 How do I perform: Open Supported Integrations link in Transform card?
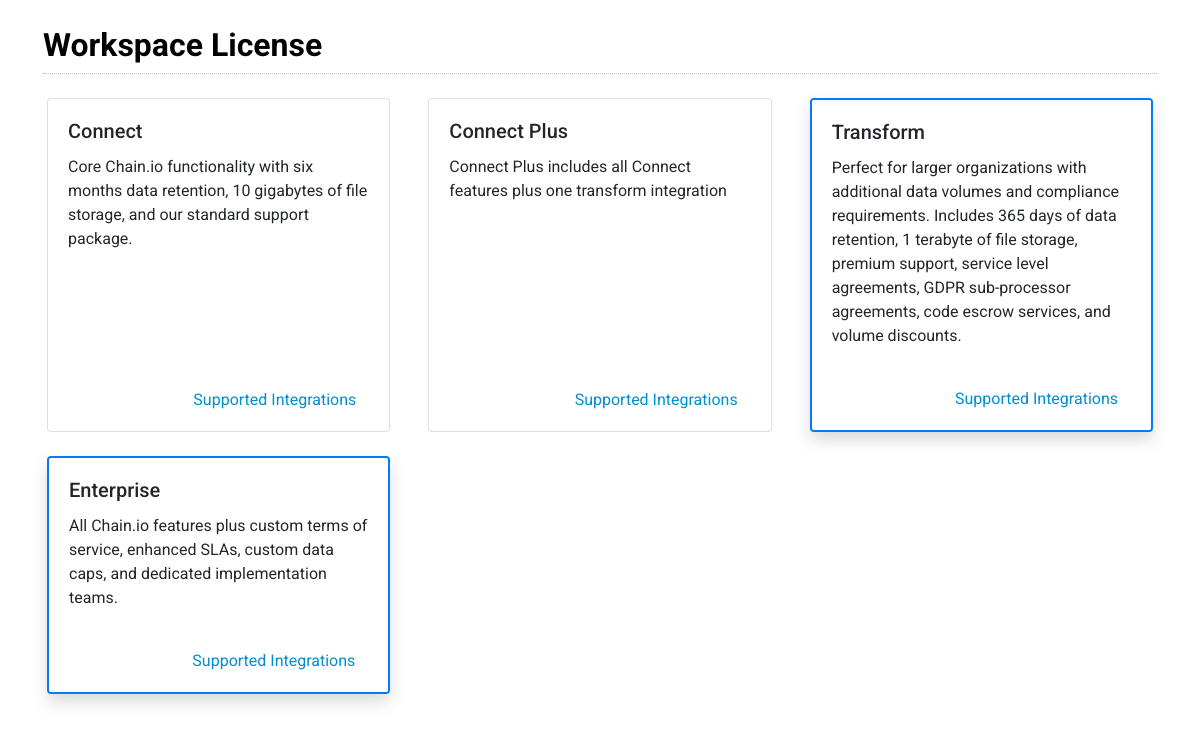point(1036,398)
